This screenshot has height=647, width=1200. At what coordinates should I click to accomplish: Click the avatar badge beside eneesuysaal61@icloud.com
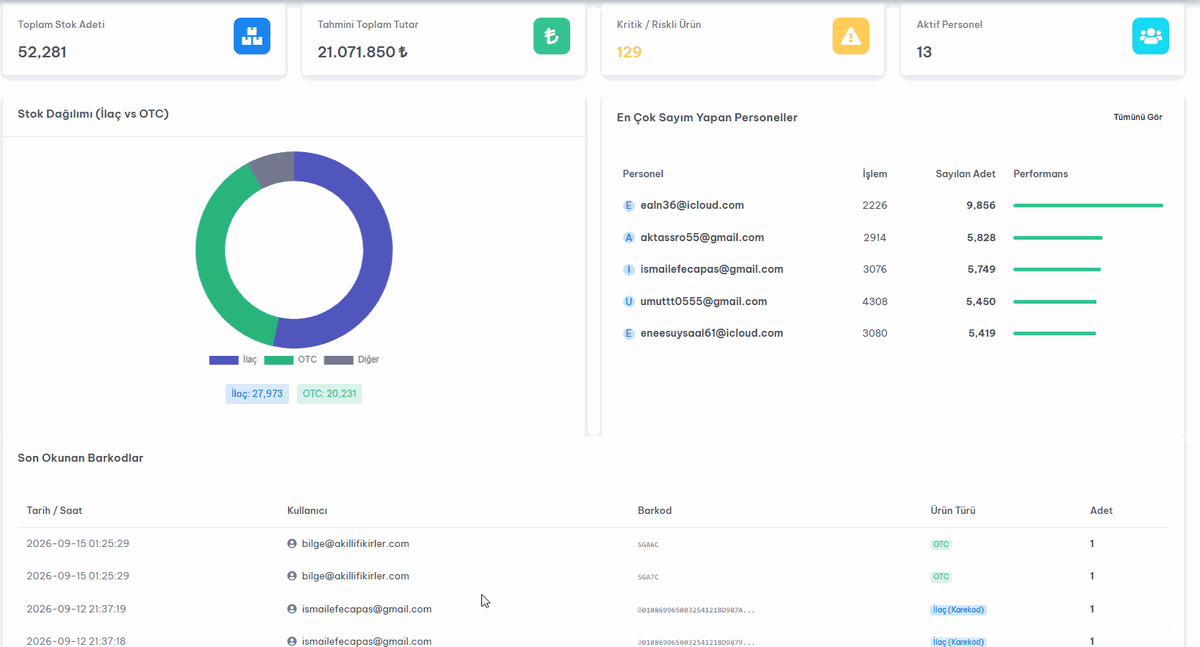pyautogui.click(x=629, y=334)
